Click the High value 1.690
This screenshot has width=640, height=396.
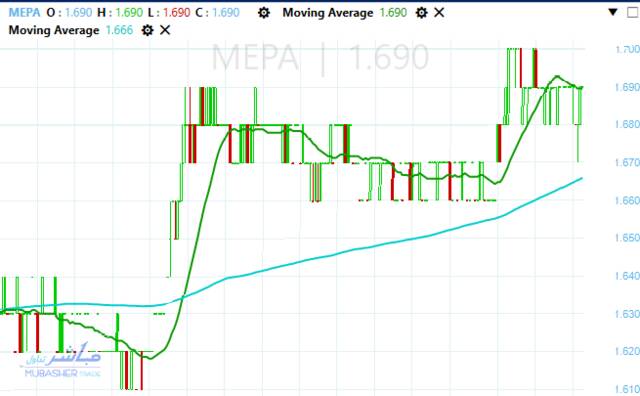(129, 13)
